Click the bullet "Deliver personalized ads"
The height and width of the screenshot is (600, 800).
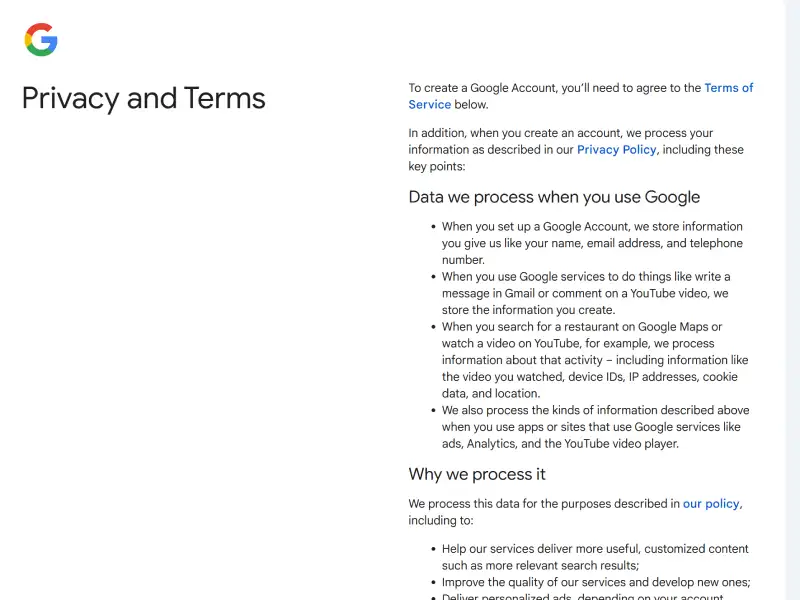point(582,597)
